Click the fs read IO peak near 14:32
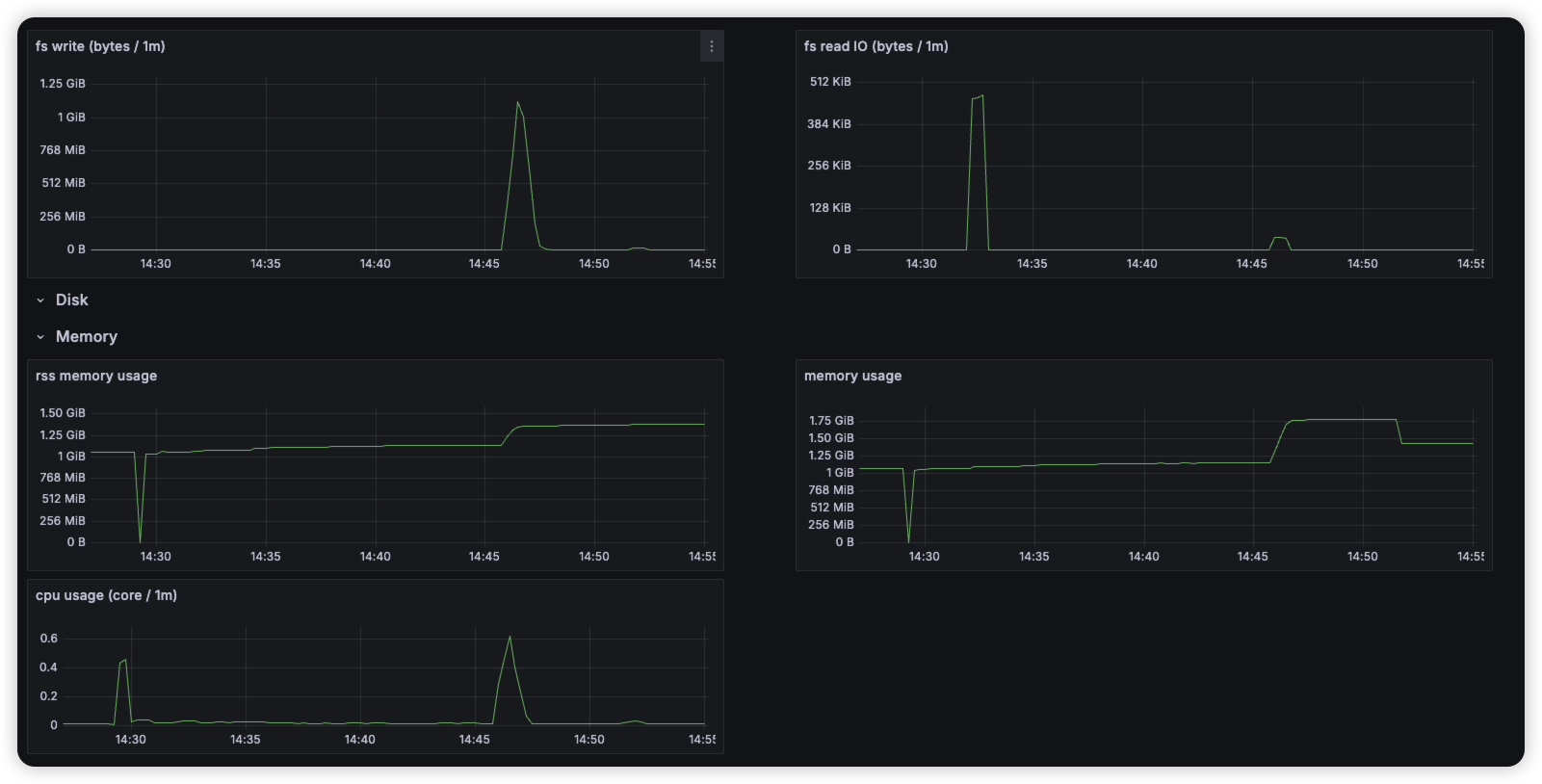Image resolution: width=1542 pixels, height=784 pixels. click(x=978, y=97)
